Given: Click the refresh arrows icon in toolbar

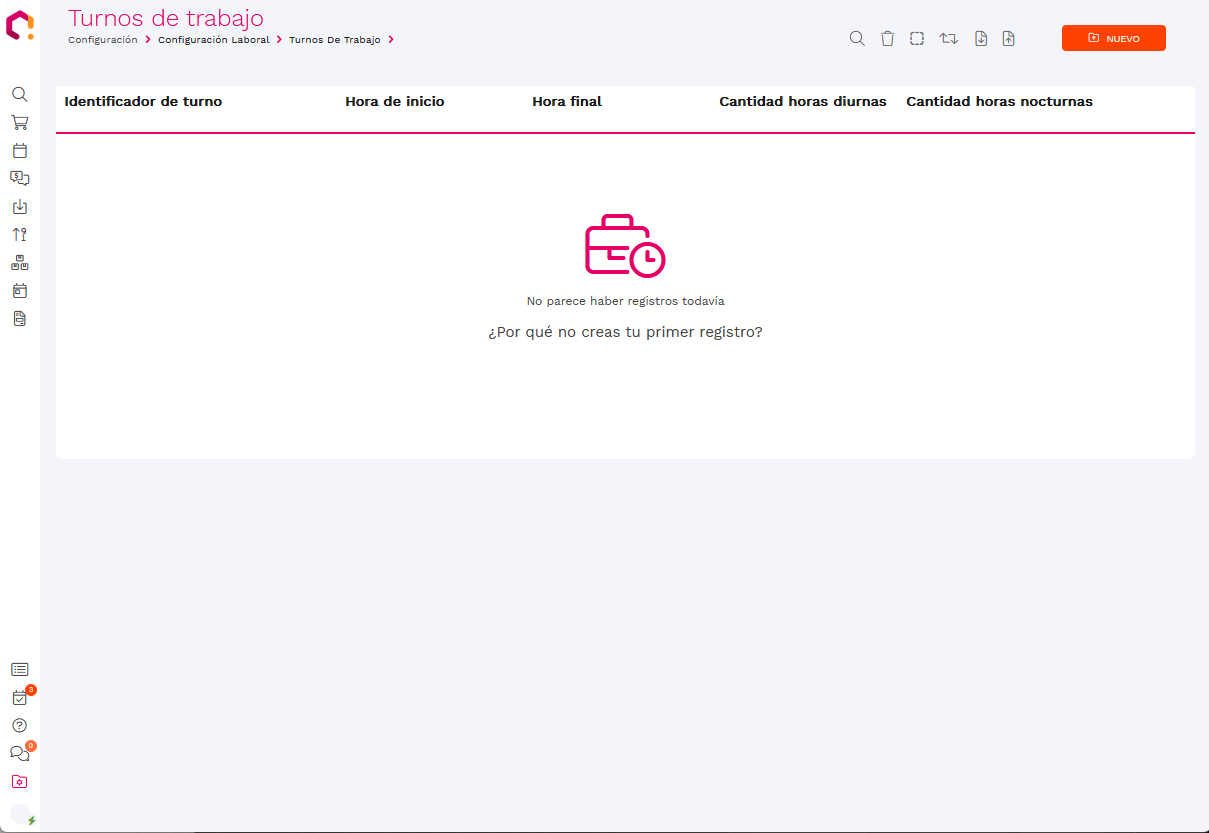Looking at the screenshot, I should click(948, 38).
